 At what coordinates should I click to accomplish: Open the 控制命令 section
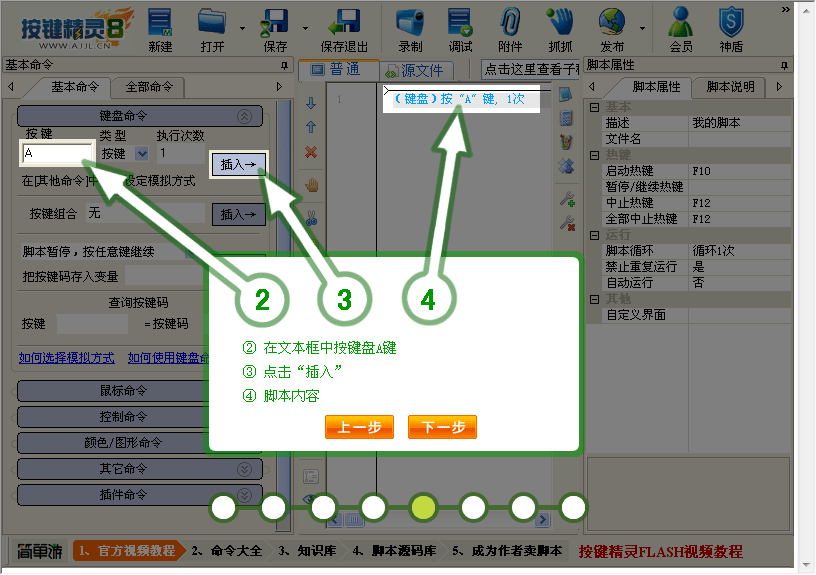(x=123, y=417)
